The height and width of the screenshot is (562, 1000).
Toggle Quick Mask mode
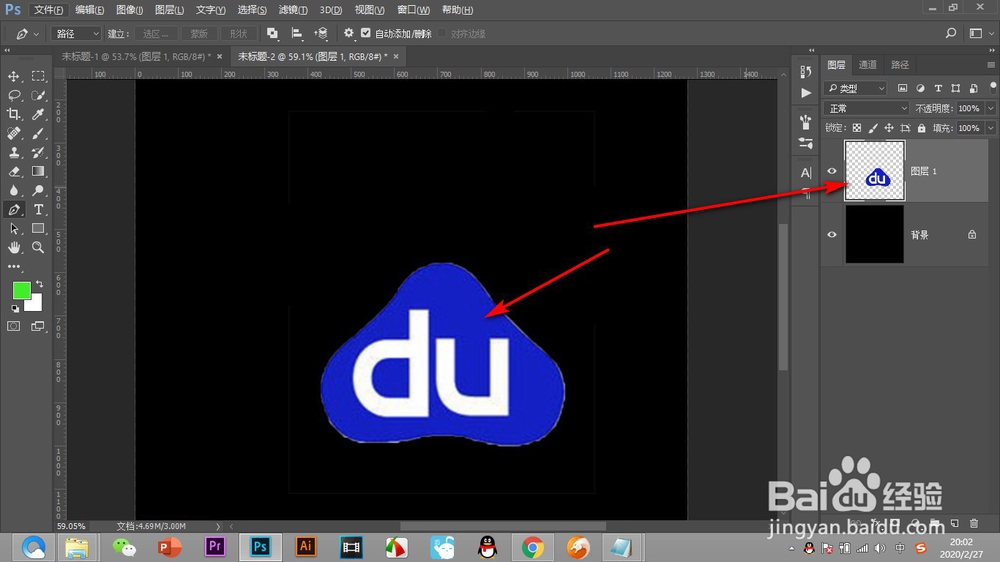(x=13, y=326)
